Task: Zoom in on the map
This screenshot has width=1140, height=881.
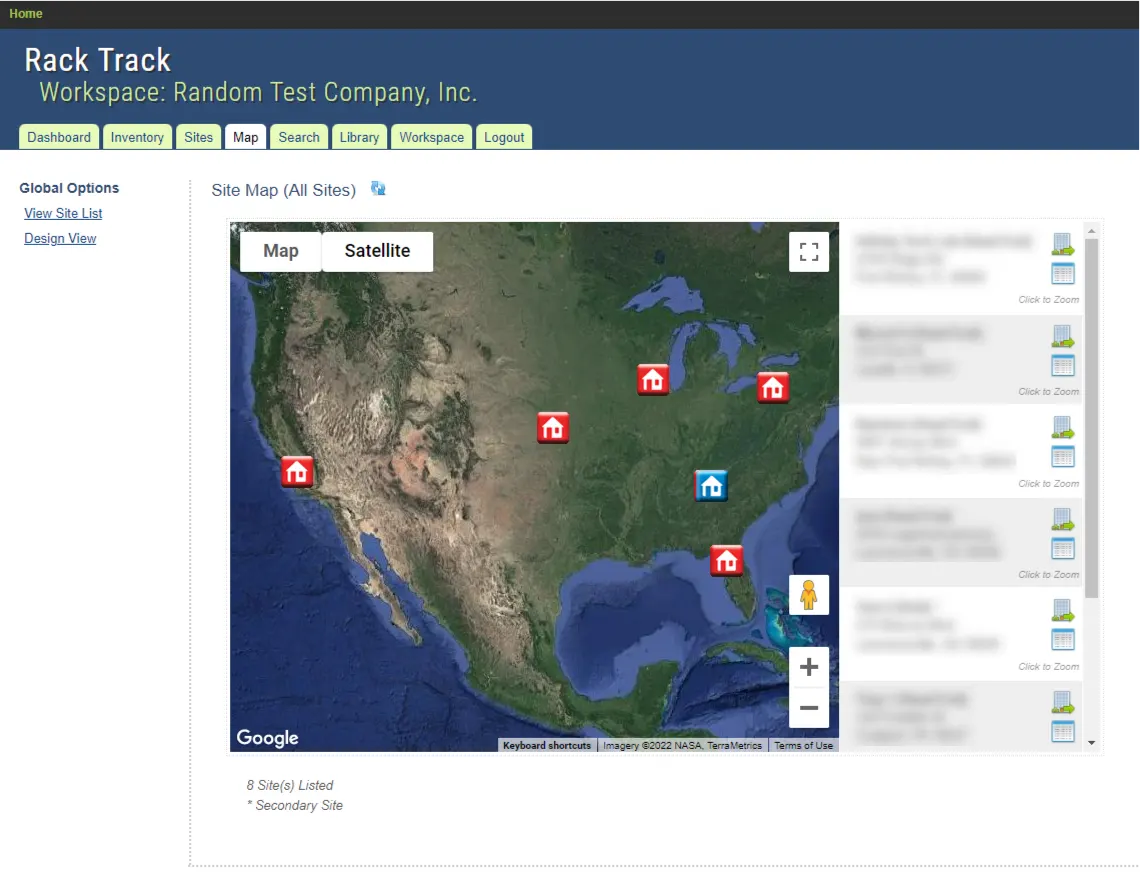Action: (809, 667)
